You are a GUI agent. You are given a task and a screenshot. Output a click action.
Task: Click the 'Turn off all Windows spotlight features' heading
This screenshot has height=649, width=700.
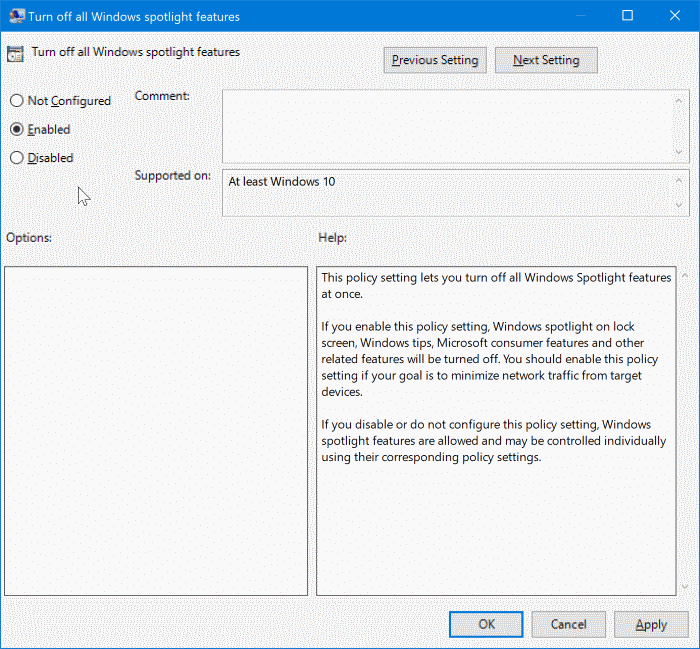(x=136, y=52)
